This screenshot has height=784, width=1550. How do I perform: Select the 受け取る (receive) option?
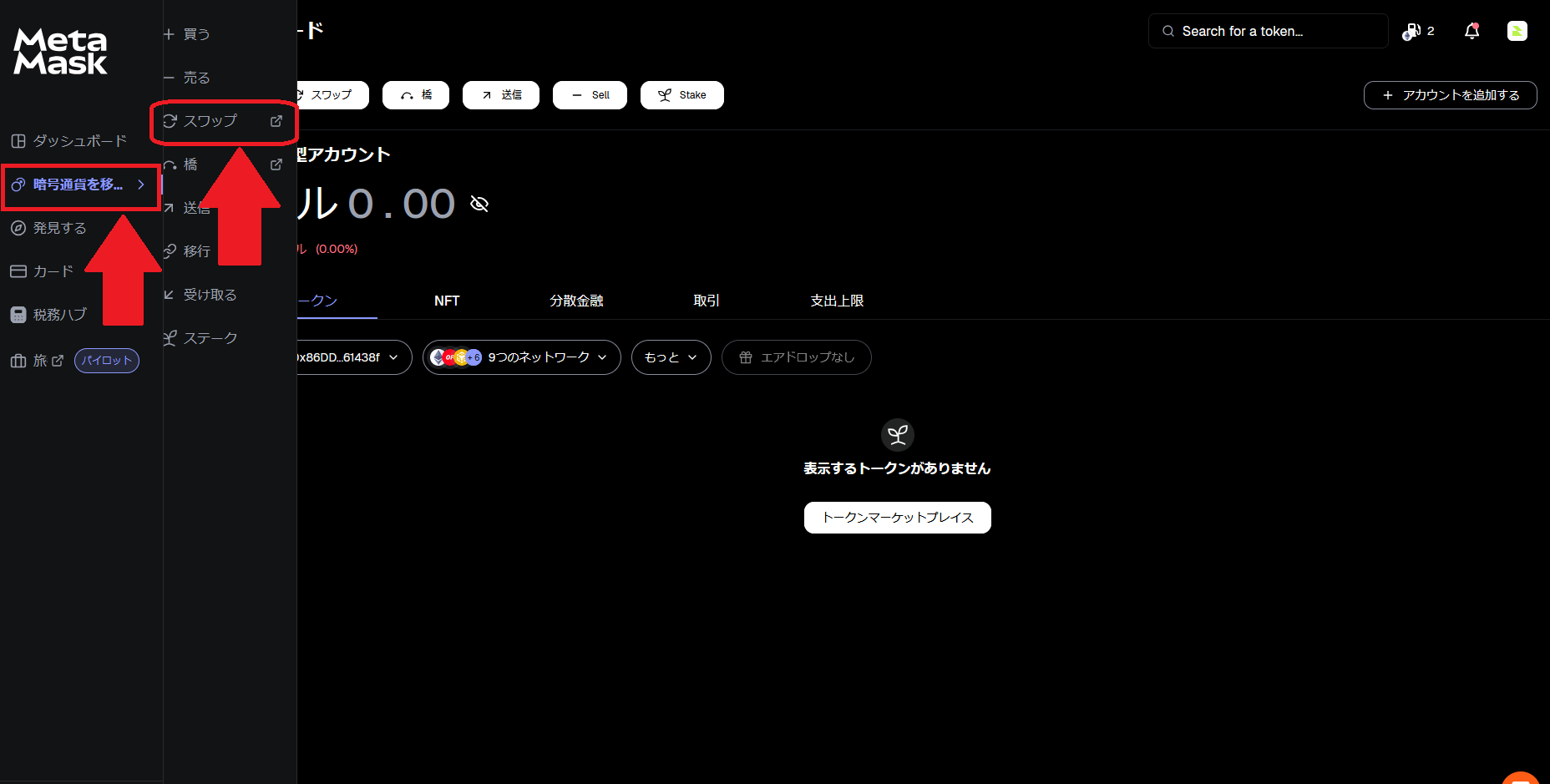click(x=209, y=294)
